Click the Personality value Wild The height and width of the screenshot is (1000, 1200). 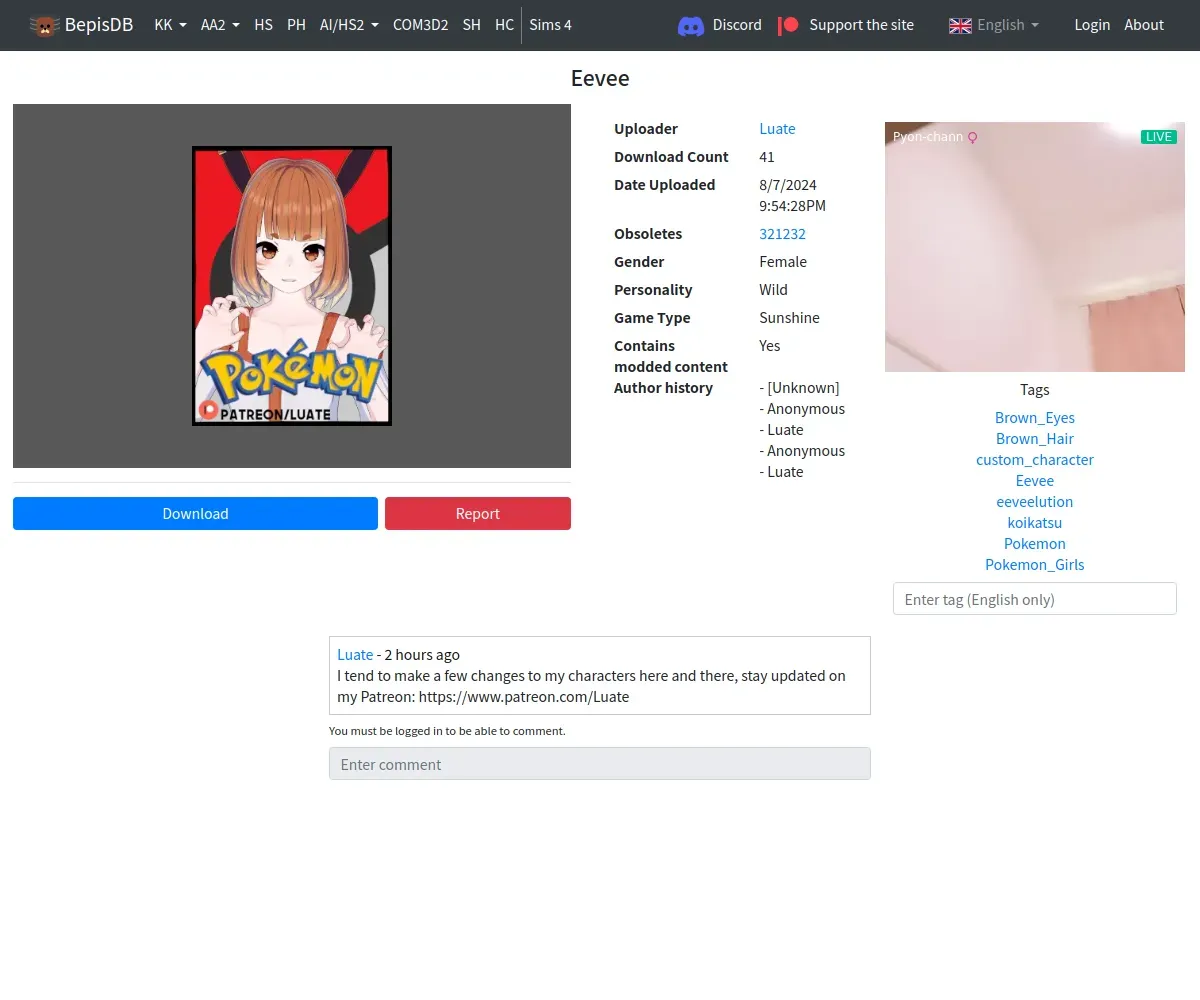point(773,290)
